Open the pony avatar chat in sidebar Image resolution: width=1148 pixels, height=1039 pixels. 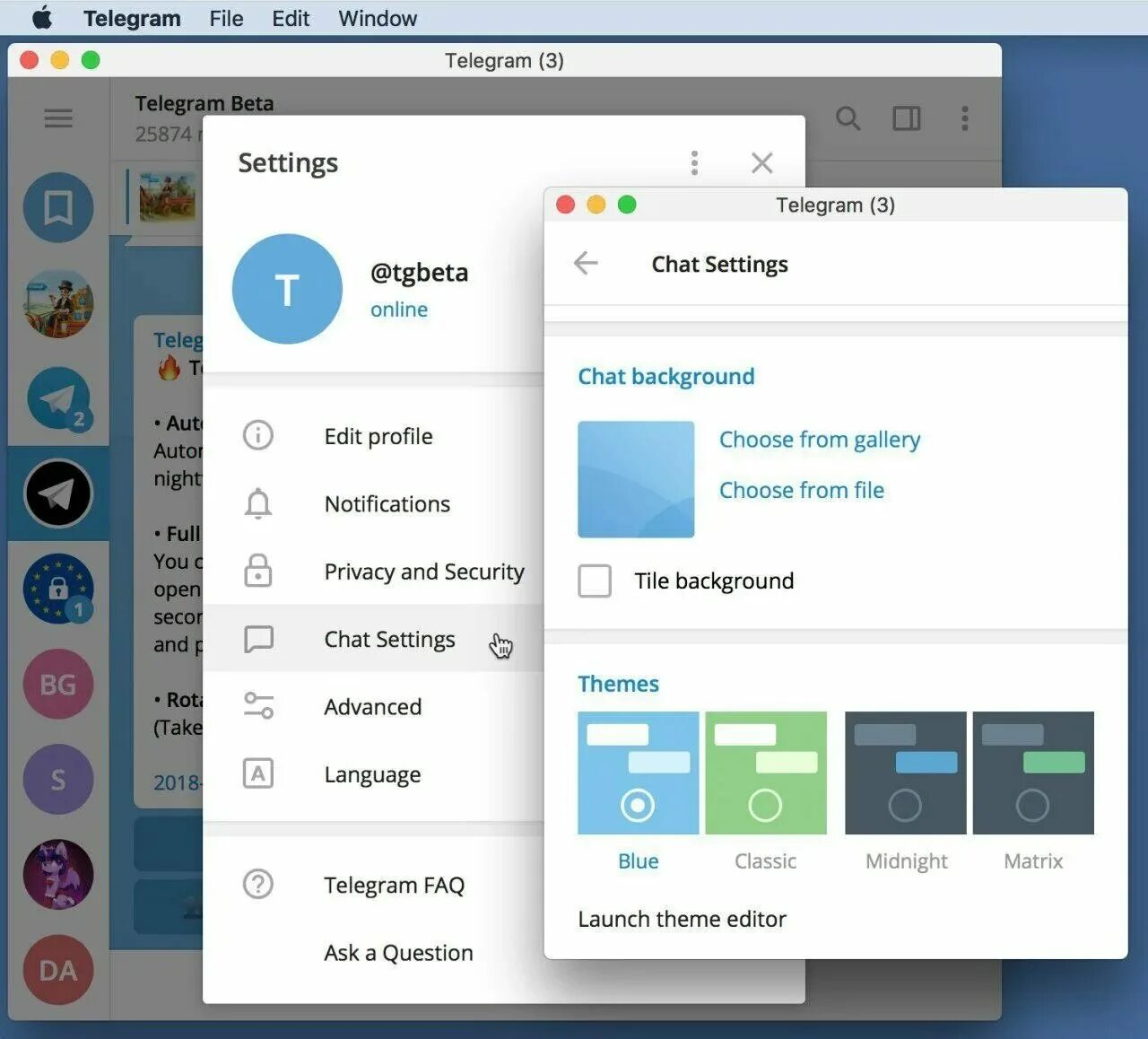coord(58,875)
